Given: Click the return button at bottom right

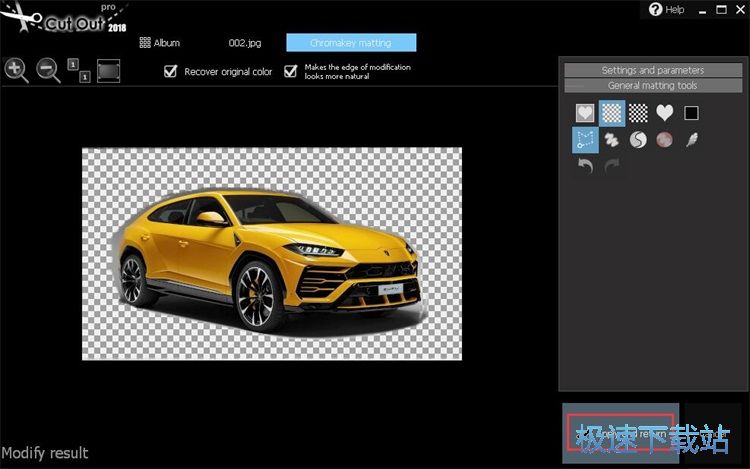Looking at the screenshot, I should pyautogui.click(x=620, y=433).
